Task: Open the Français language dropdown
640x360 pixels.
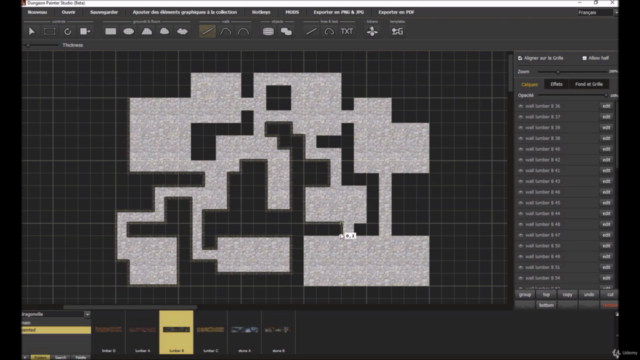Action: point(598,13)
